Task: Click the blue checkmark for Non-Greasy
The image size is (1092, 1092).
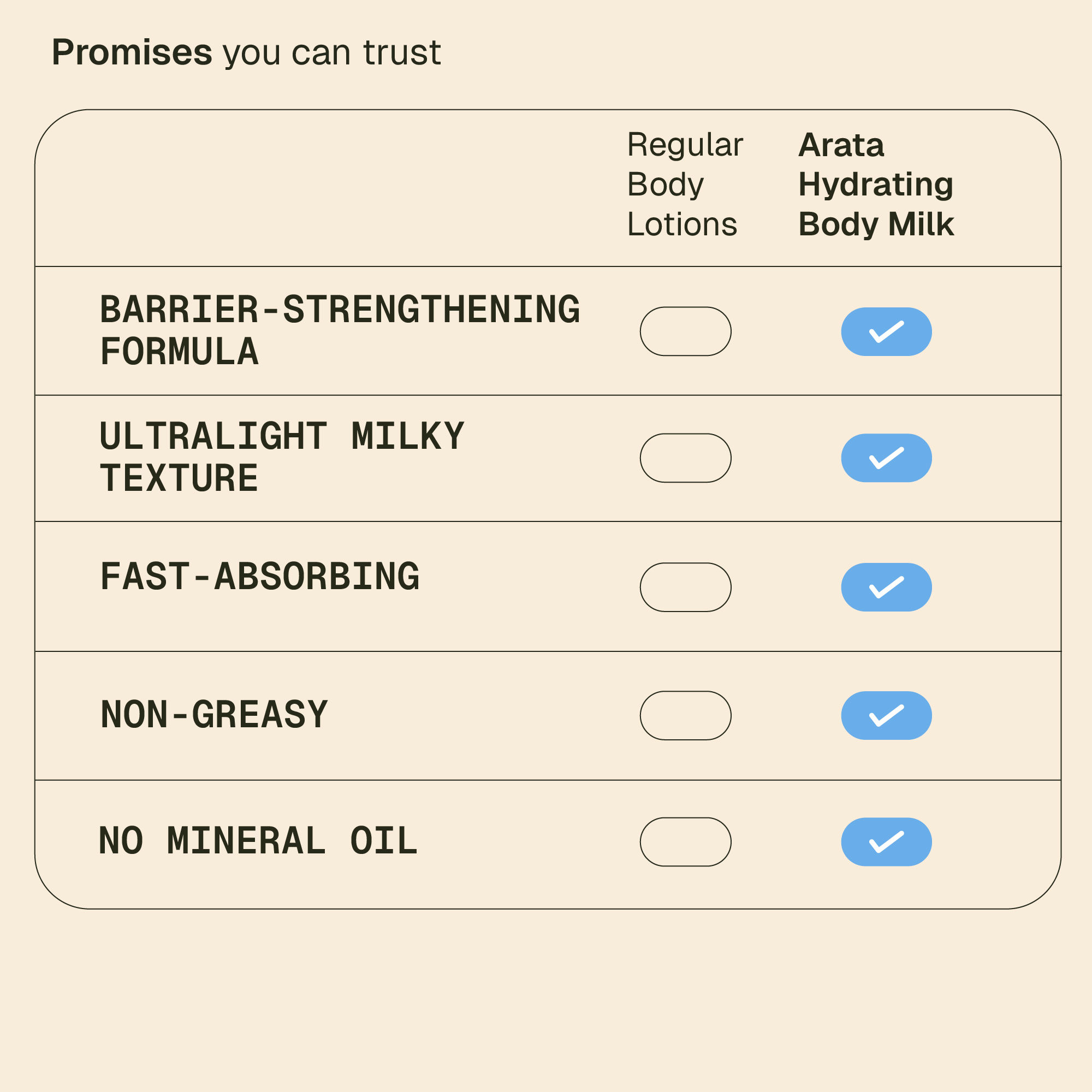Action: click(886, 716)
